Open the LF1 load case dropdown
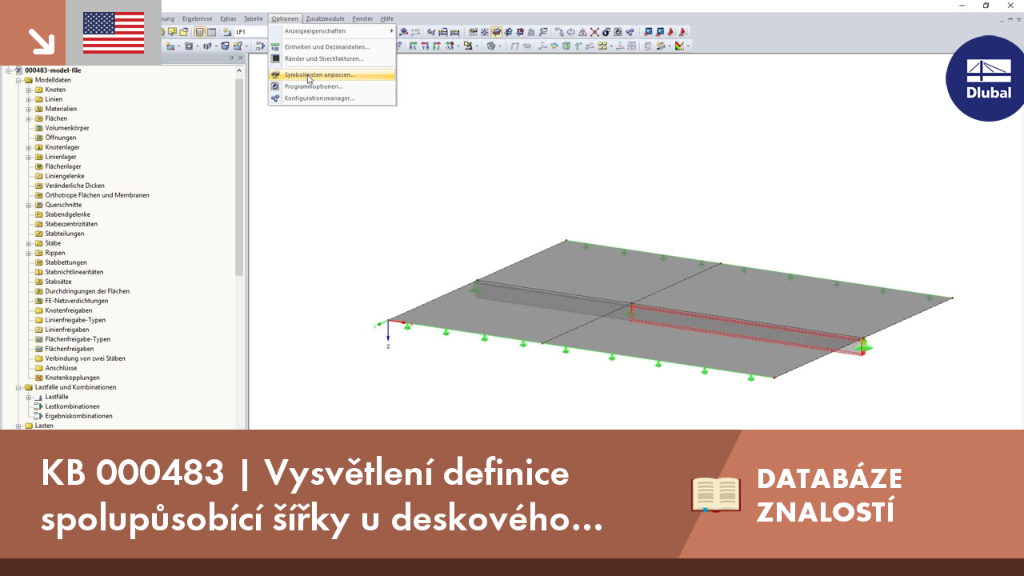 point(251,31)
